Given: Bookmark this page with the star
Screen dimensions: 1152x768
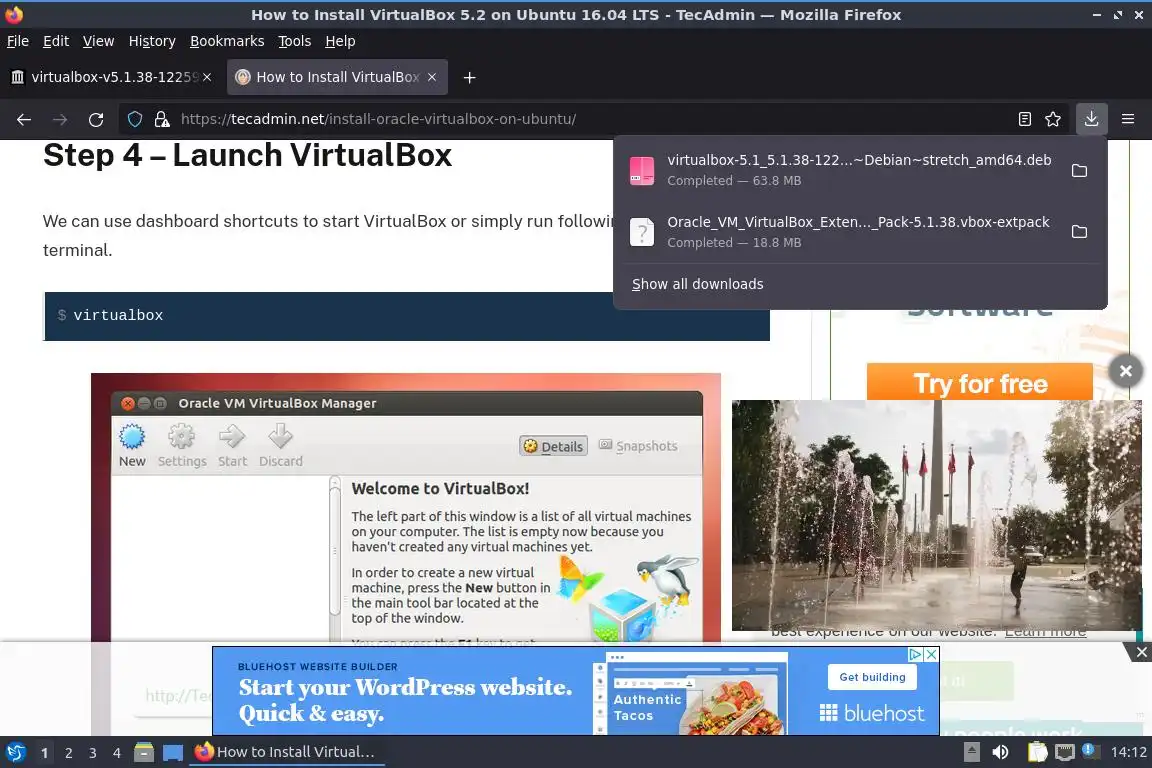Looking at the screenshot, I should coord(1053,119).
